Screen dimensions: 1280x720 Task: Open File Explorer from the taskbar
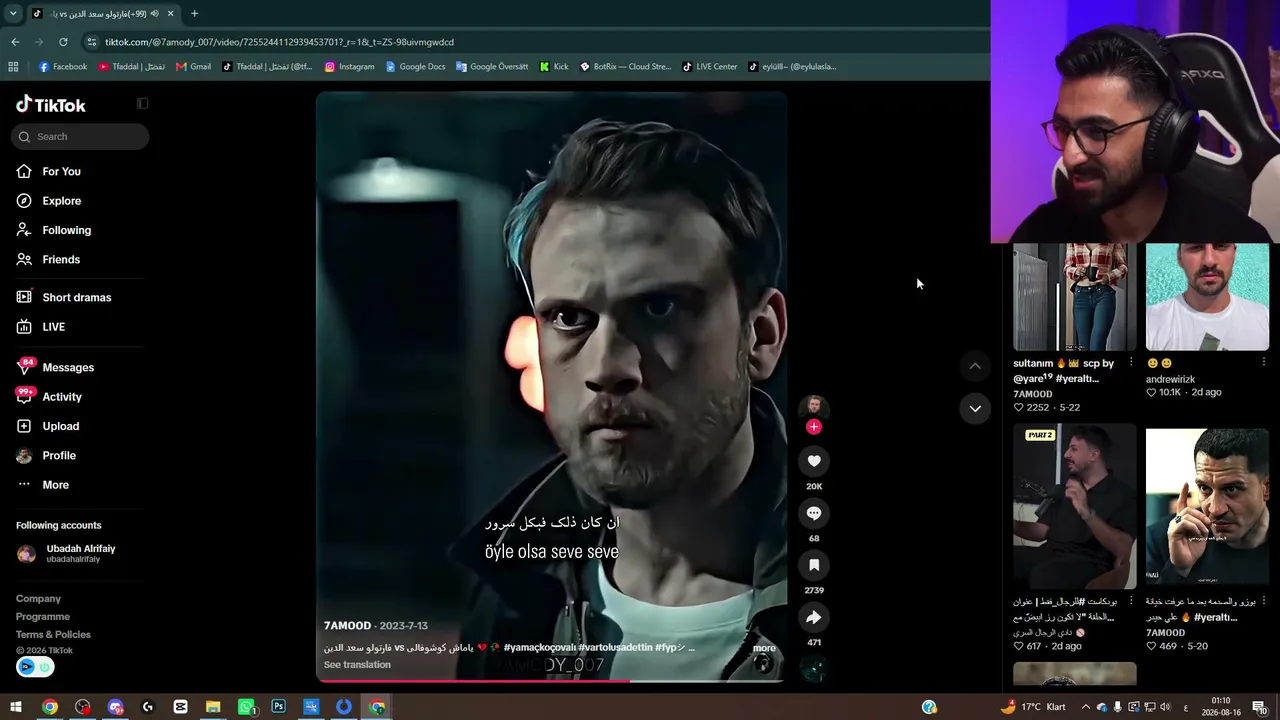point(213,707)
